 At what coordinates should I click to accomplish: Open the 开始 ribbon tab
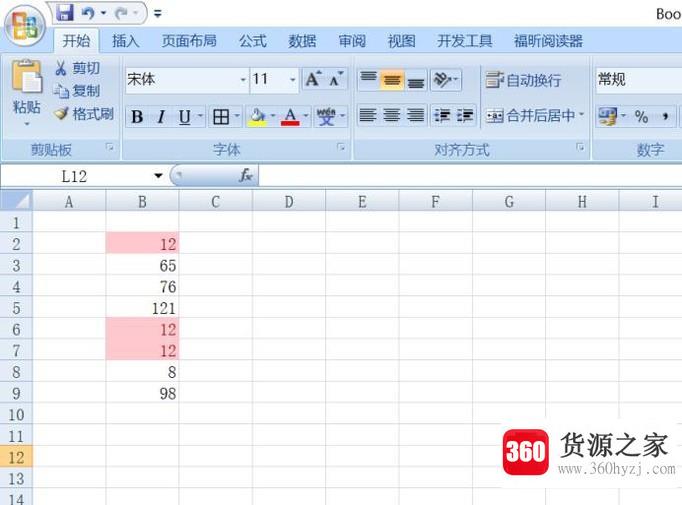tap(76, 41)
